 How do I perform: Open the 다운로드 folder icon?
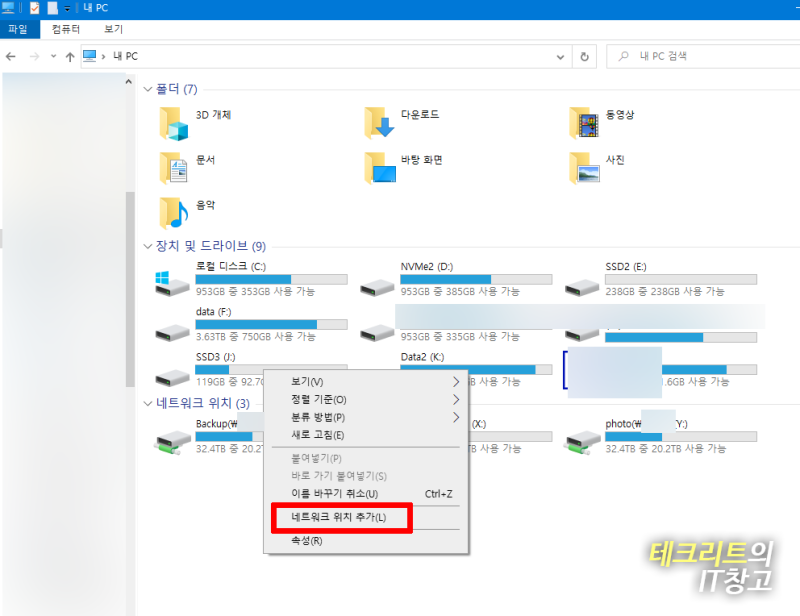(379, 124)
